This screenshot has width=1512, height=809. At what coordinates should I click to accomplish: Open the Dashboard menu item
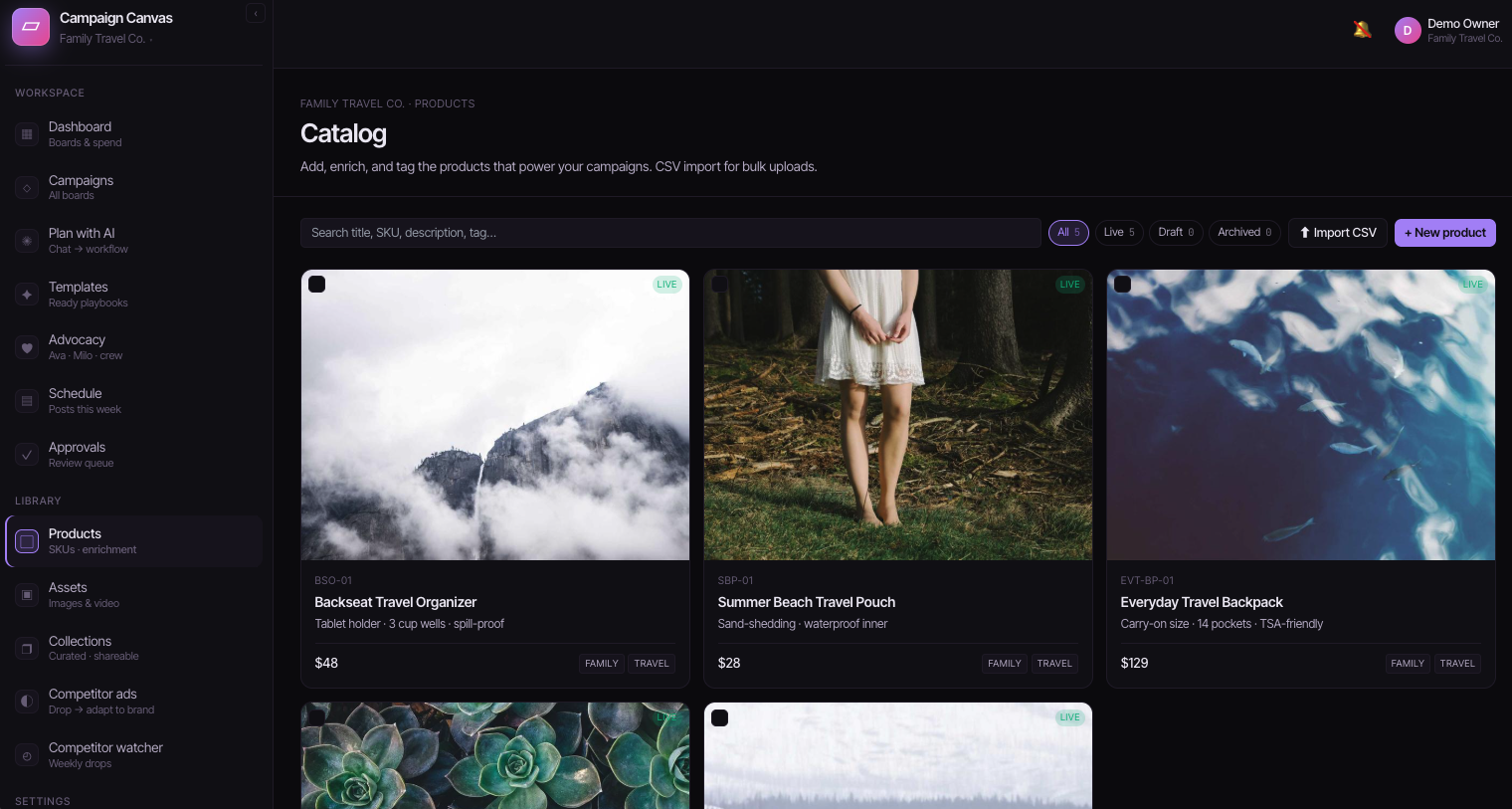[x=134, y=134]
